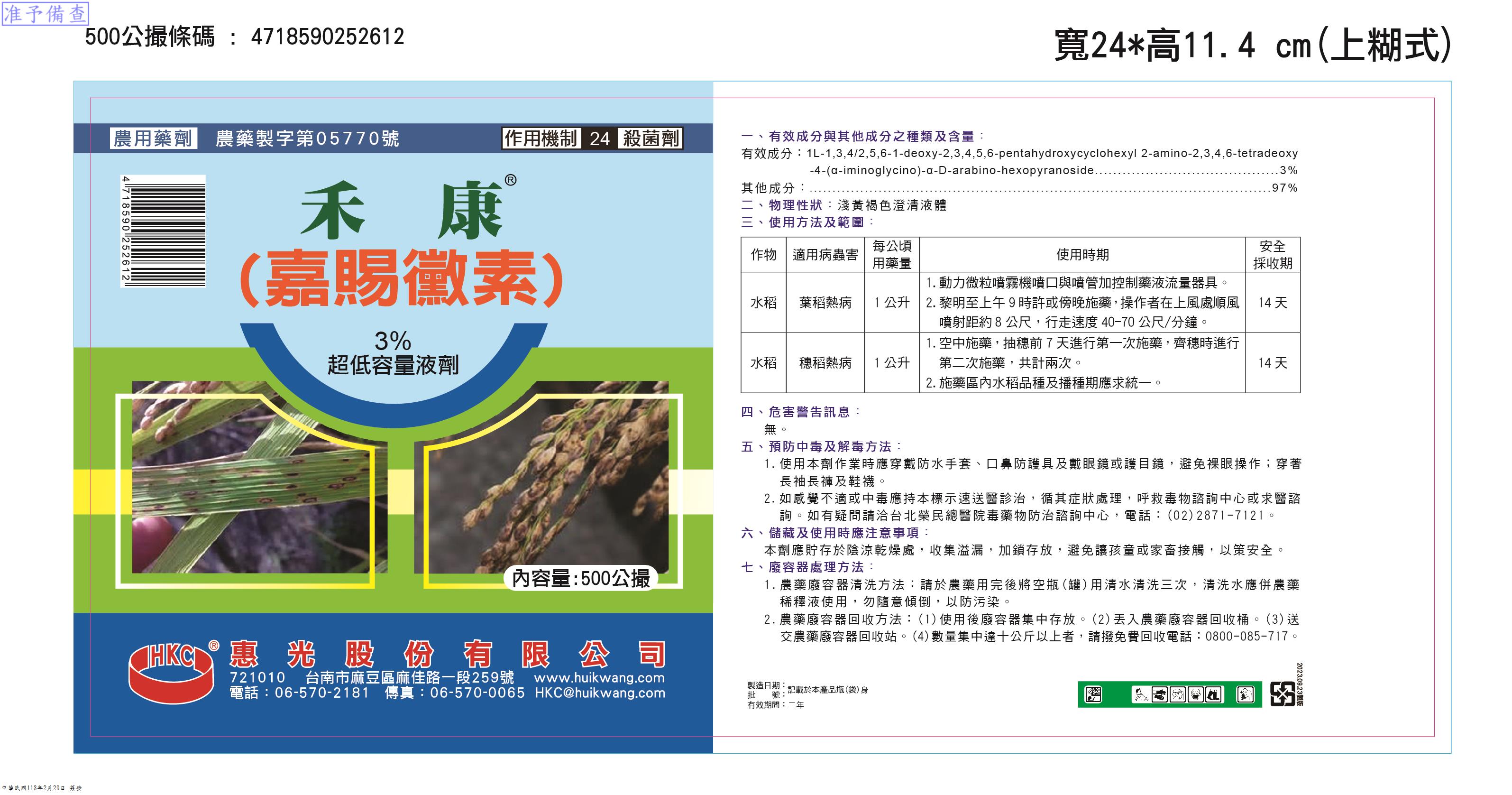Click the 3% concentration text

point(393,341)
